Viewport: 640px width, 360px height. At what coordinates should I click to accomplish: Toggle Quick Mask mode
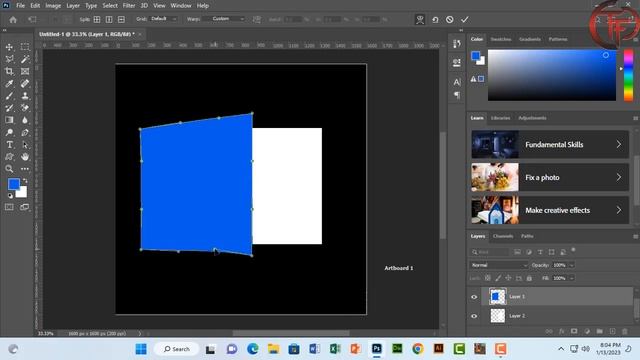tap(9, 207)
